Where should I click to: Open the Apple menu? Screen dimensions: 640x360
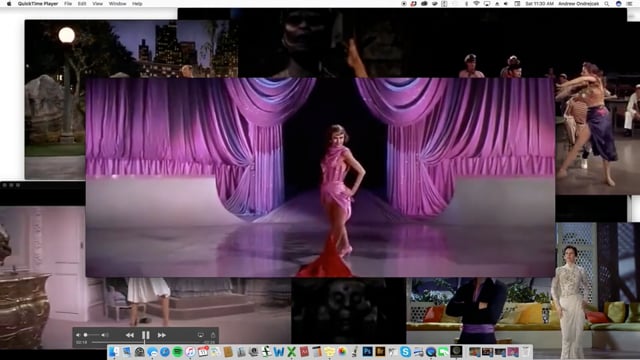point(9,4)
